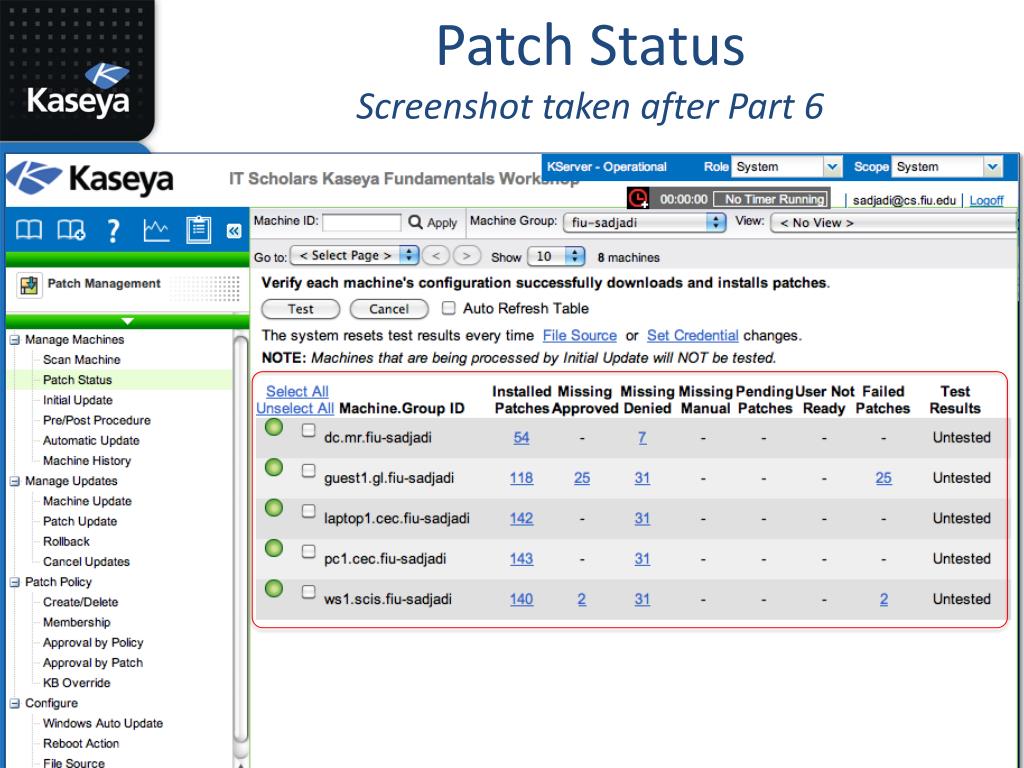This screenshot has height=768, width=1024.
Task: Open missing denied 7 for dc.mr.fiu-sadjadi
Action: [x=643, y=438]
